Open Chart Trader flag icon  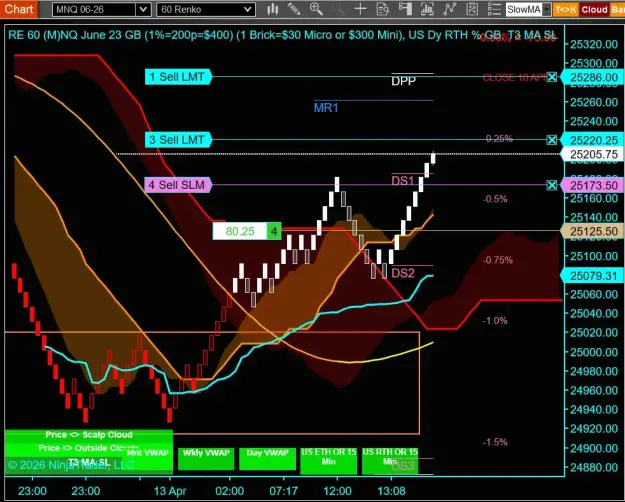[405, 9]
